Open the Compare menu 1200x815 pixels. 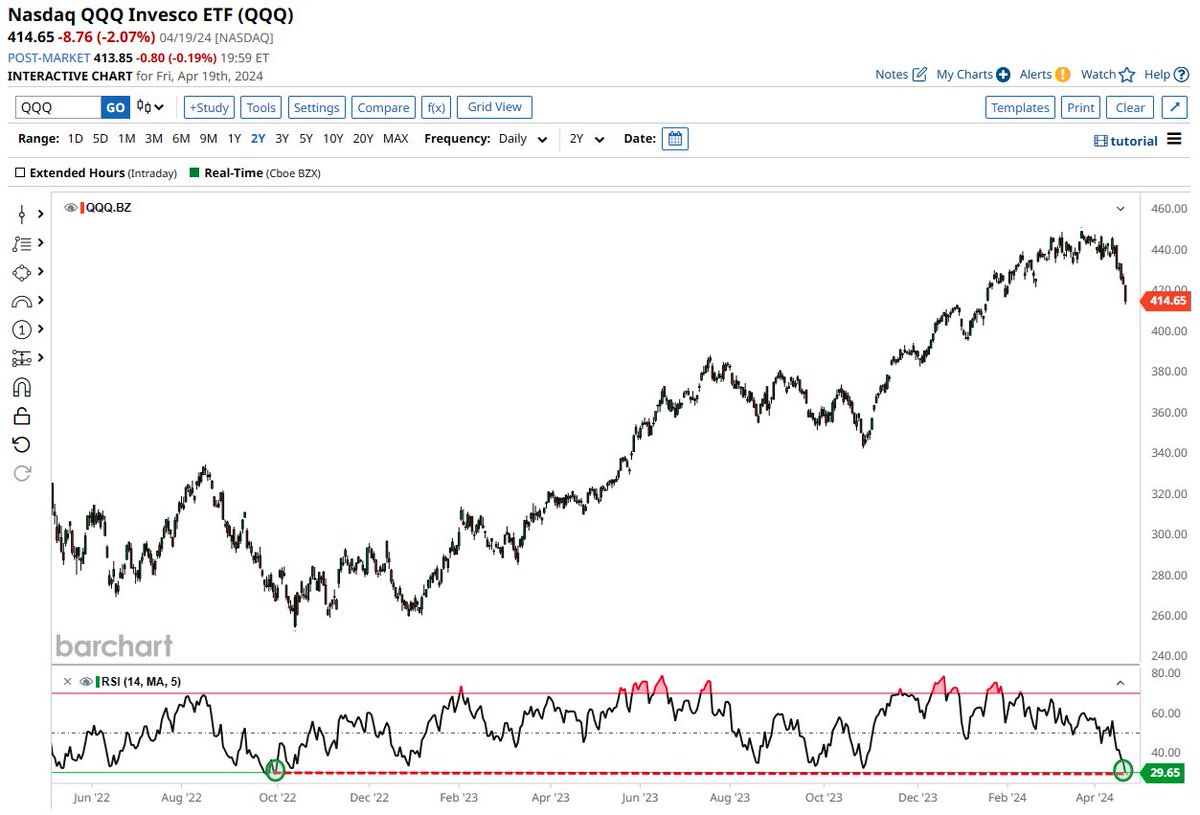click(384, 107)
